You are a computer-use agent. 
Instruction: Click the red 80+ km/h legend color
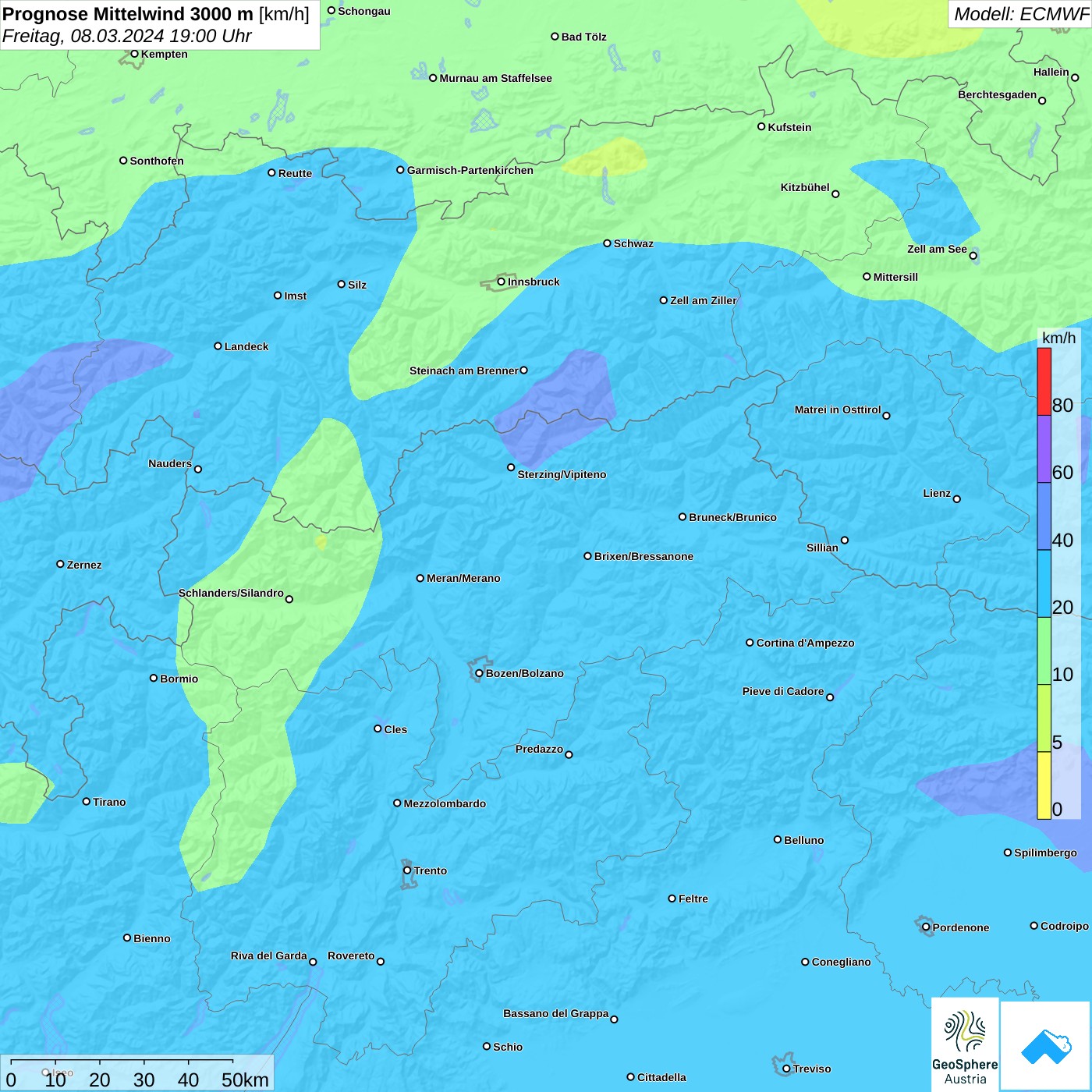click(x=1044, y=381)
